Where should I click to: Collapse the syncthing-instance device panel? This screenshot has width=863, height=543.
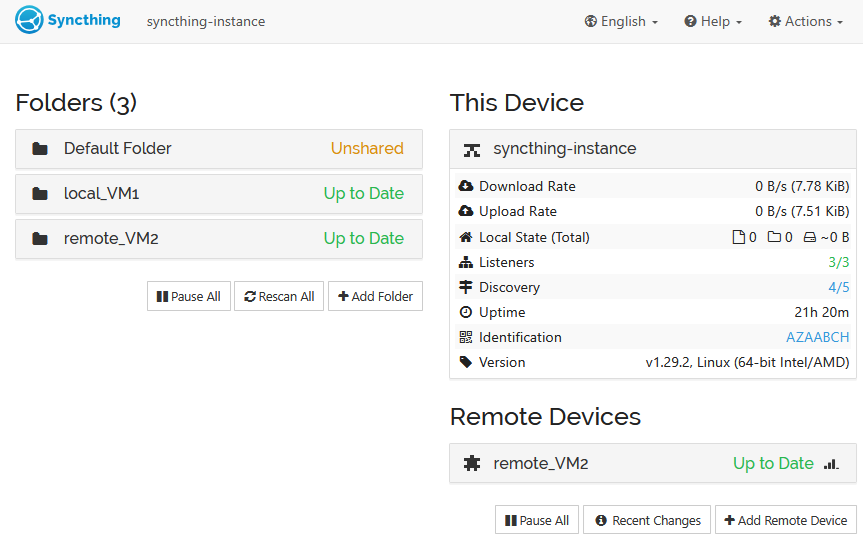(653, 149)
